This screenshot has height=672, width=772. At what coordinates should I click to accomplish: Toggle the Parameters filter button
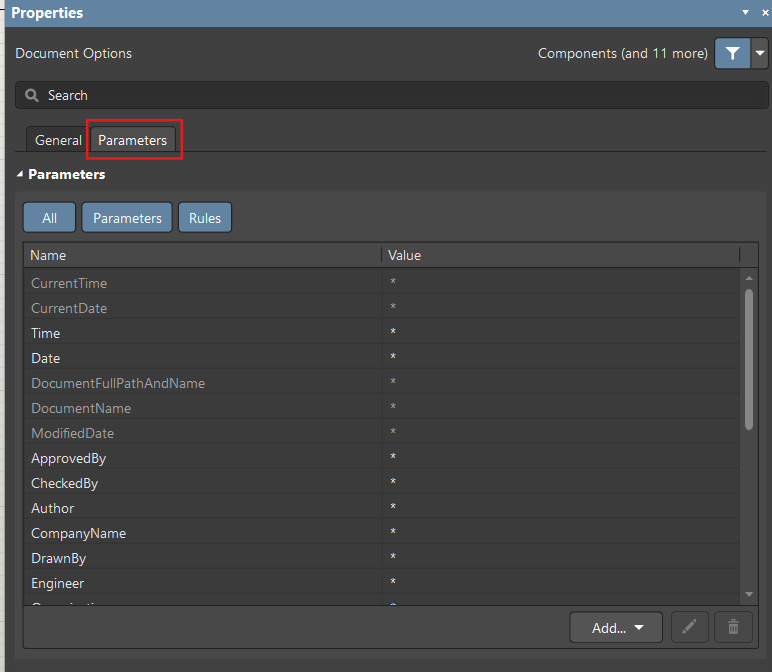127,218
